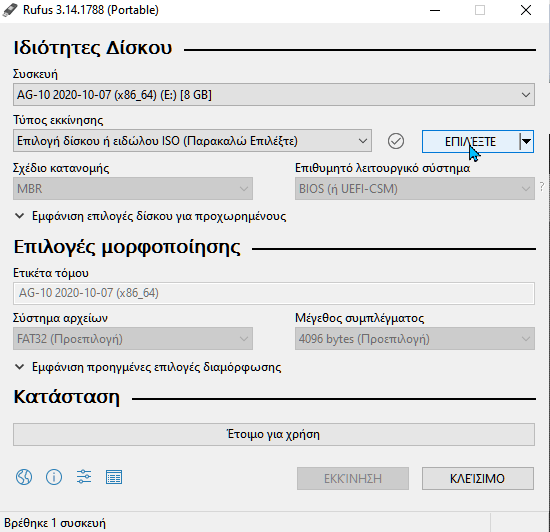Click the Ετικέτα τόμου volume label field
Viewport: 550px width, 532px height.
[x=274, y=293]
